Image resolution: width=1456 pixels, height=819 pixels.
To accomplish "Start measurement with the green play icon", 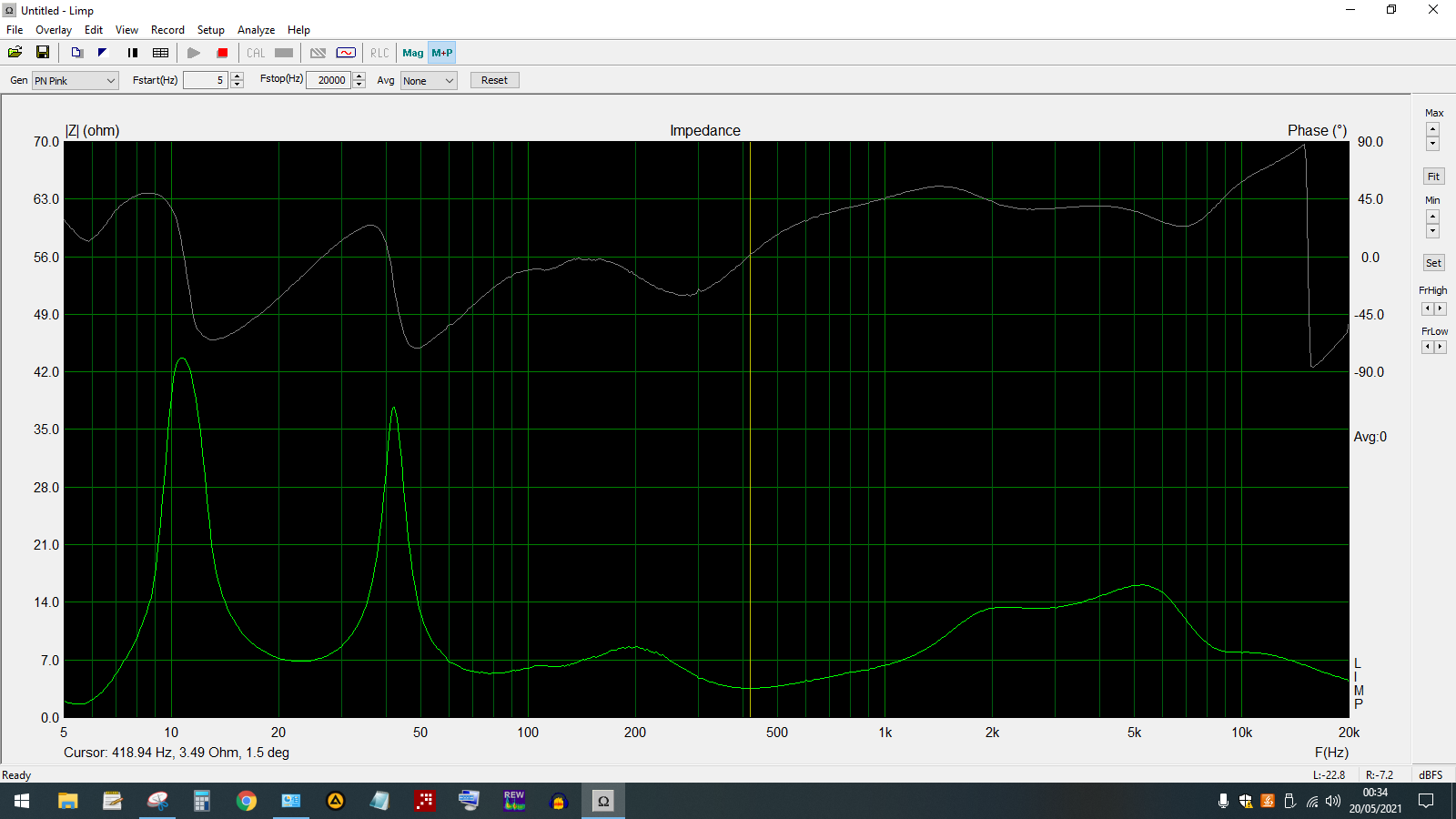I will (194, 53).
